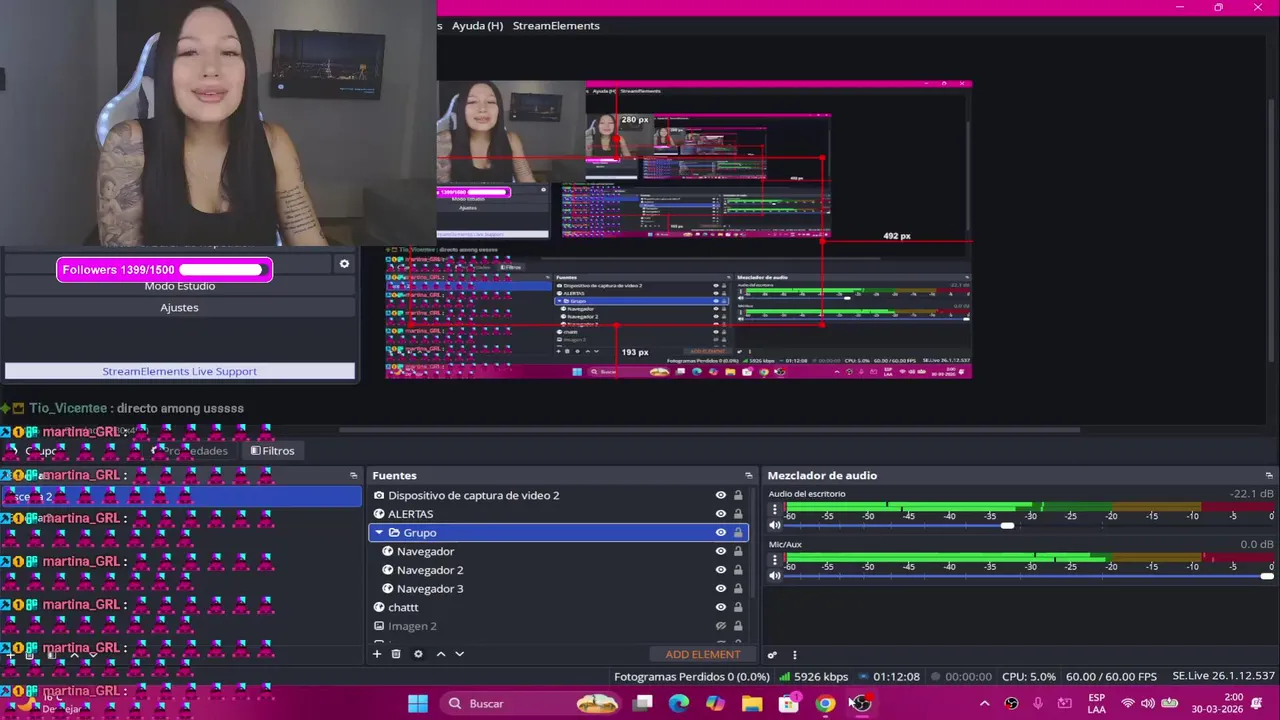This screenshot has width=1280, height=720.
Task: Hide the ALERTAS source with the eye
Action: coord(720,514)
